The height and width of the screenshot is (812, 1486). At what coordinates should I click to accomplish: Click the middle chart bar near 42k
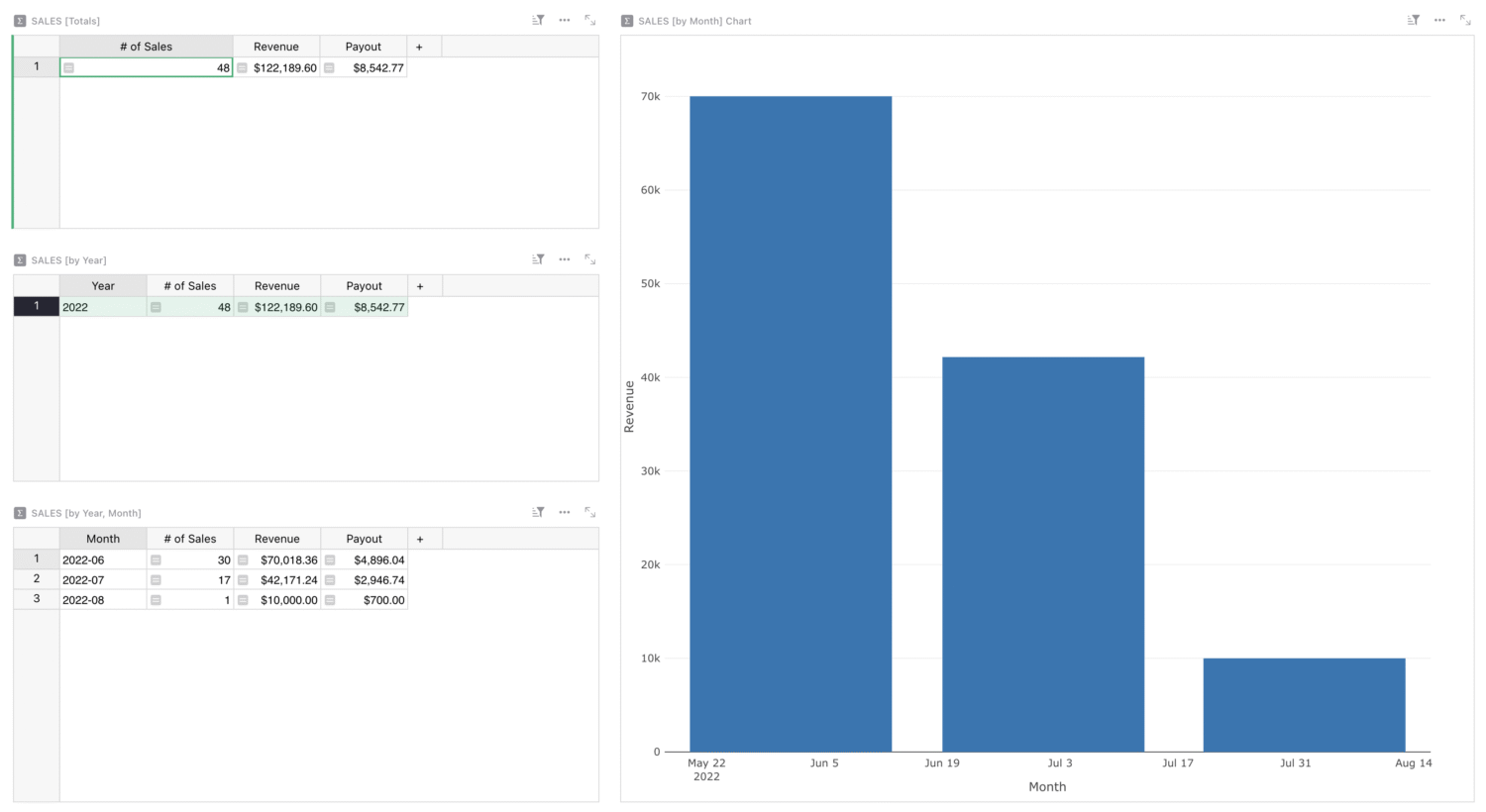point(1043,555)
